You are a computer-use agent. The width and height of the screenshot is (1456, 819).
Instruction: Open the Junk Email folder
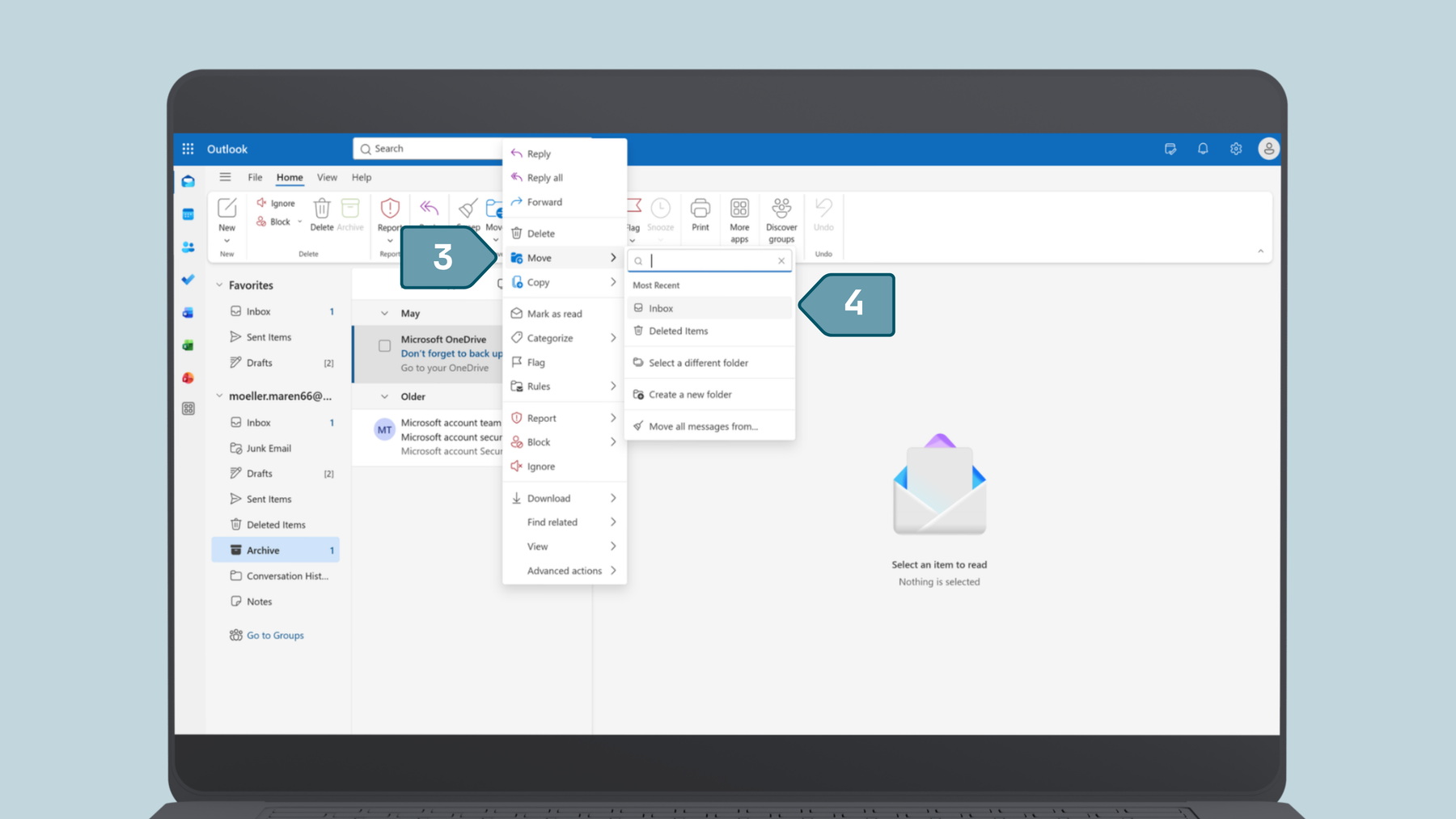(x=275, y=448)
